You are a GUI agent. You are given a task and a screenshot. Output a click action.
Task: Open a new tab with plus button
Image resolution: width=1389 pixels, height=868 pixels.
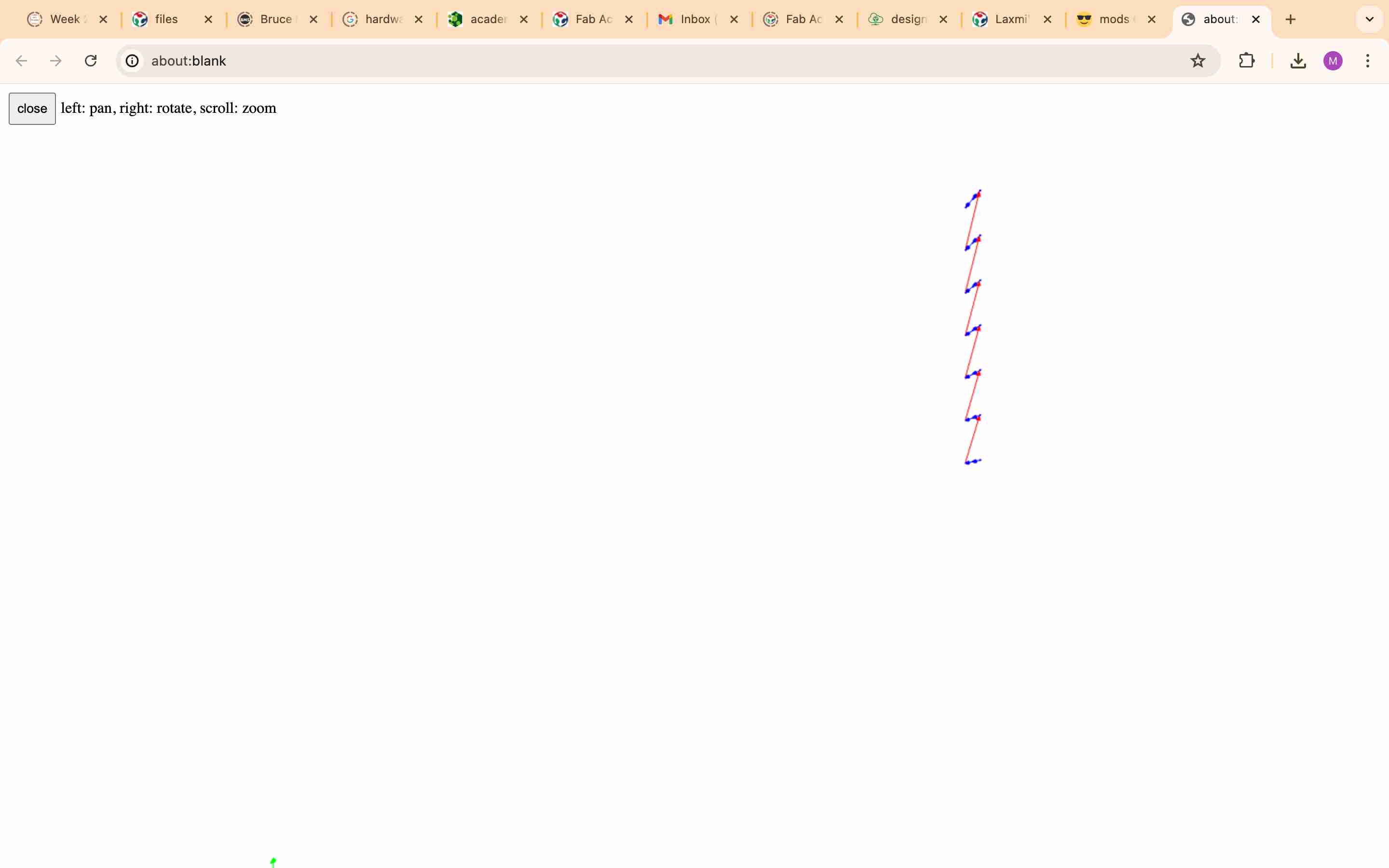(x=1291, y=19)
